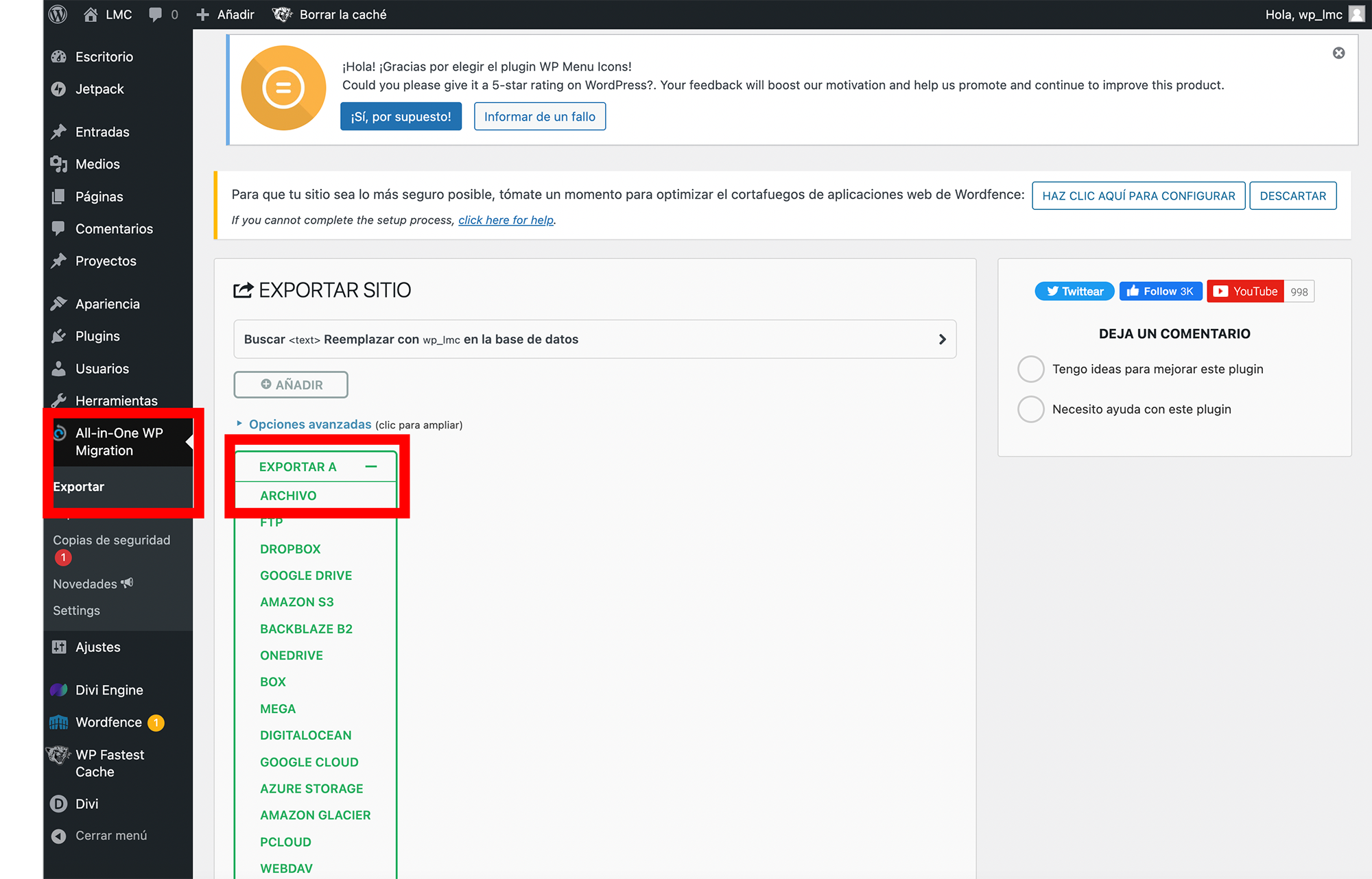Open Copias de seguridad submenu

tap(112, 540)
